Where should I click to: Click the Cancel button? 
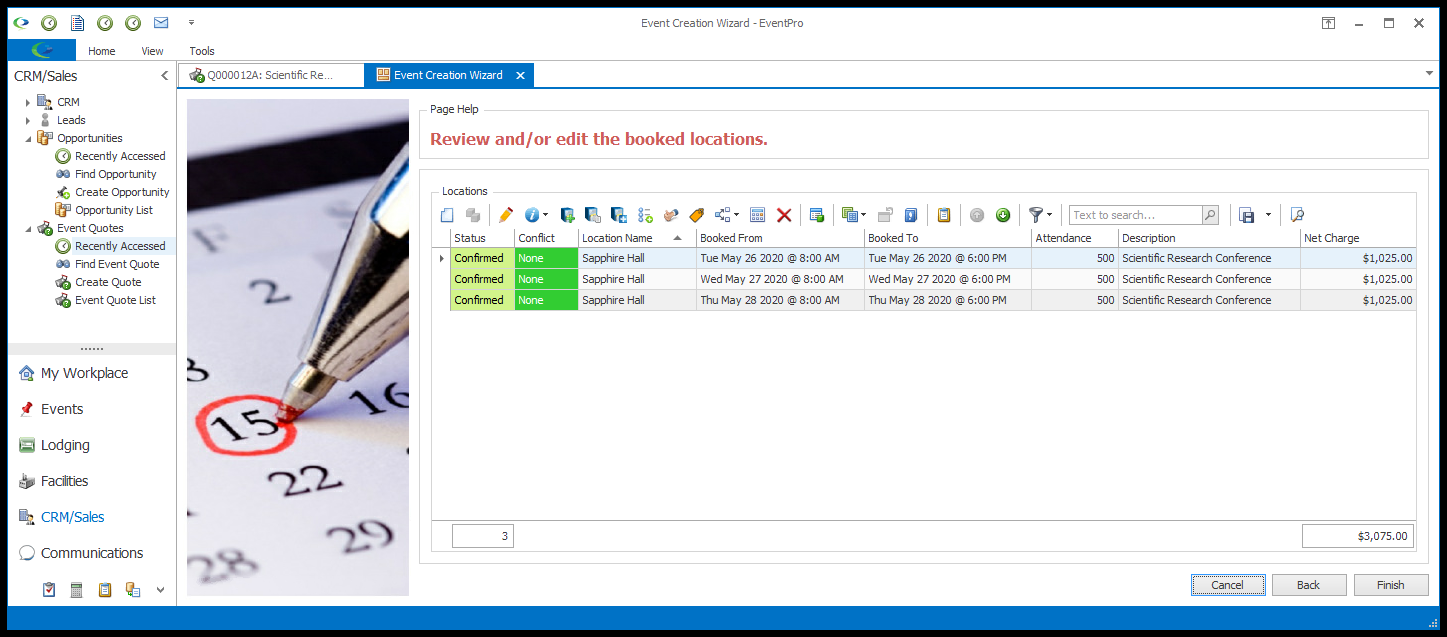[x=1228, y=585]
